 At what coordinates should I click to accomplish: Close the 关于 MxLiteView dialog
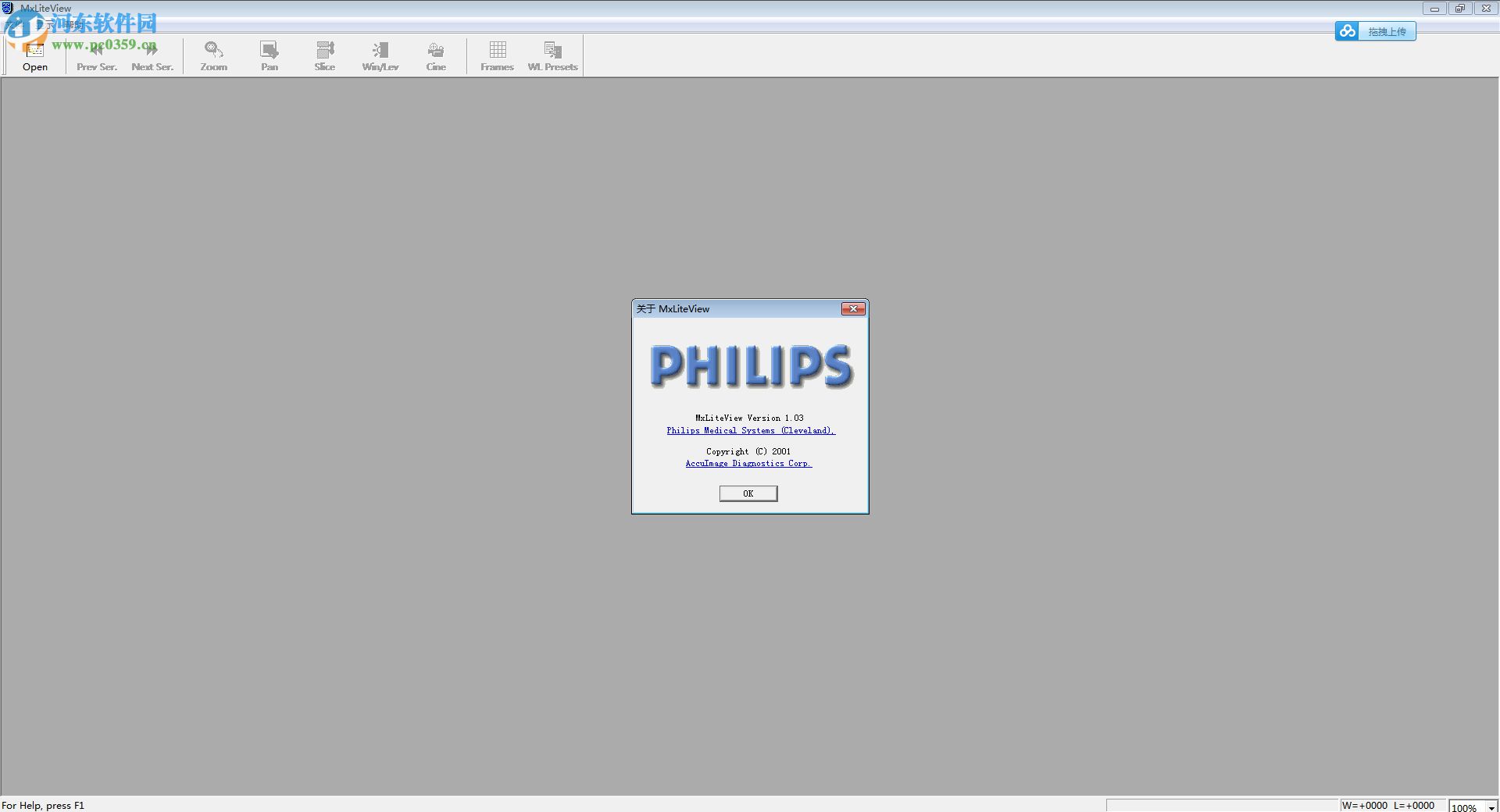[854, 308]
